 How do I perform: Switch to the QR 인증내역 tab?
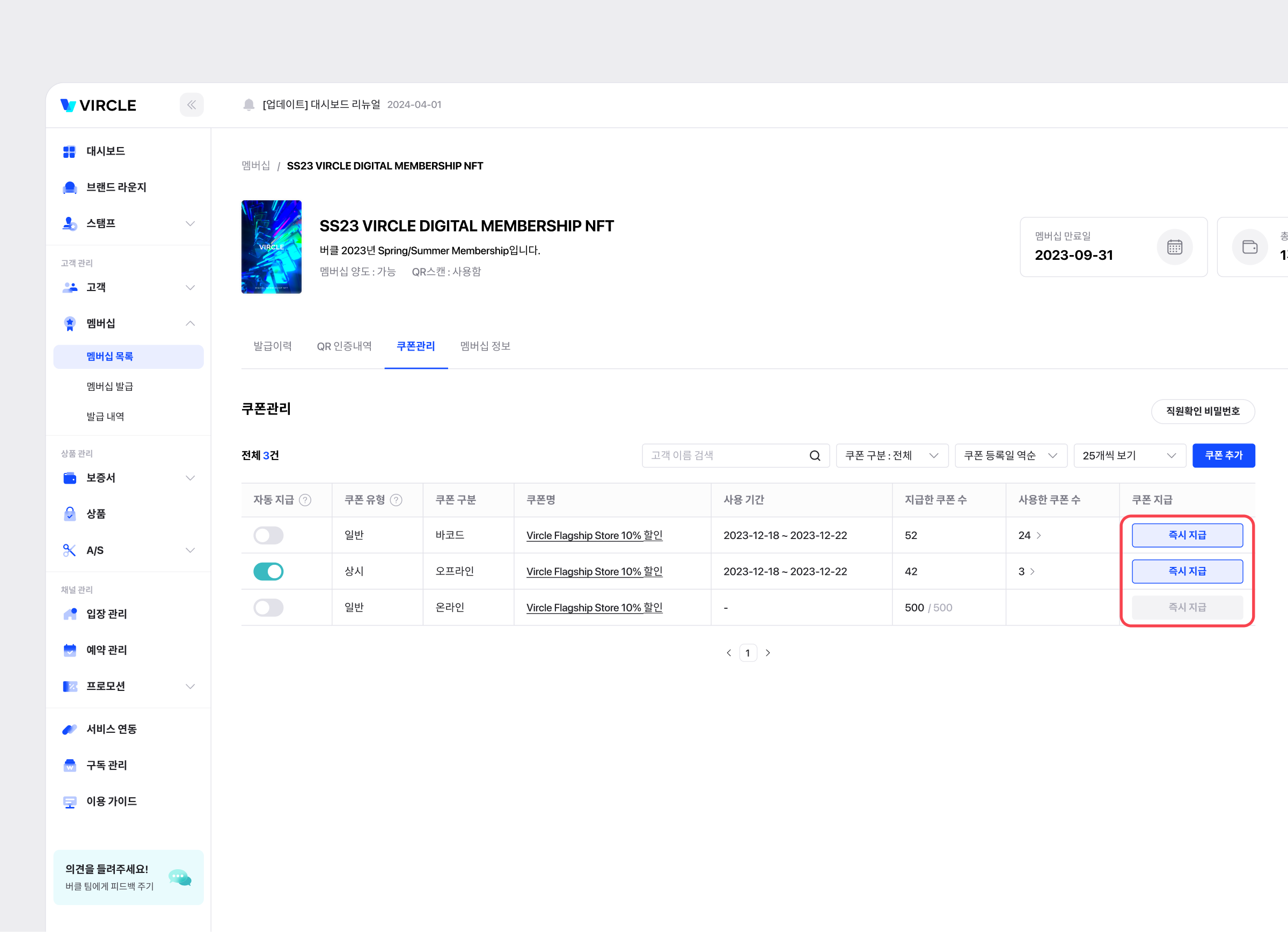click(344, 346)
